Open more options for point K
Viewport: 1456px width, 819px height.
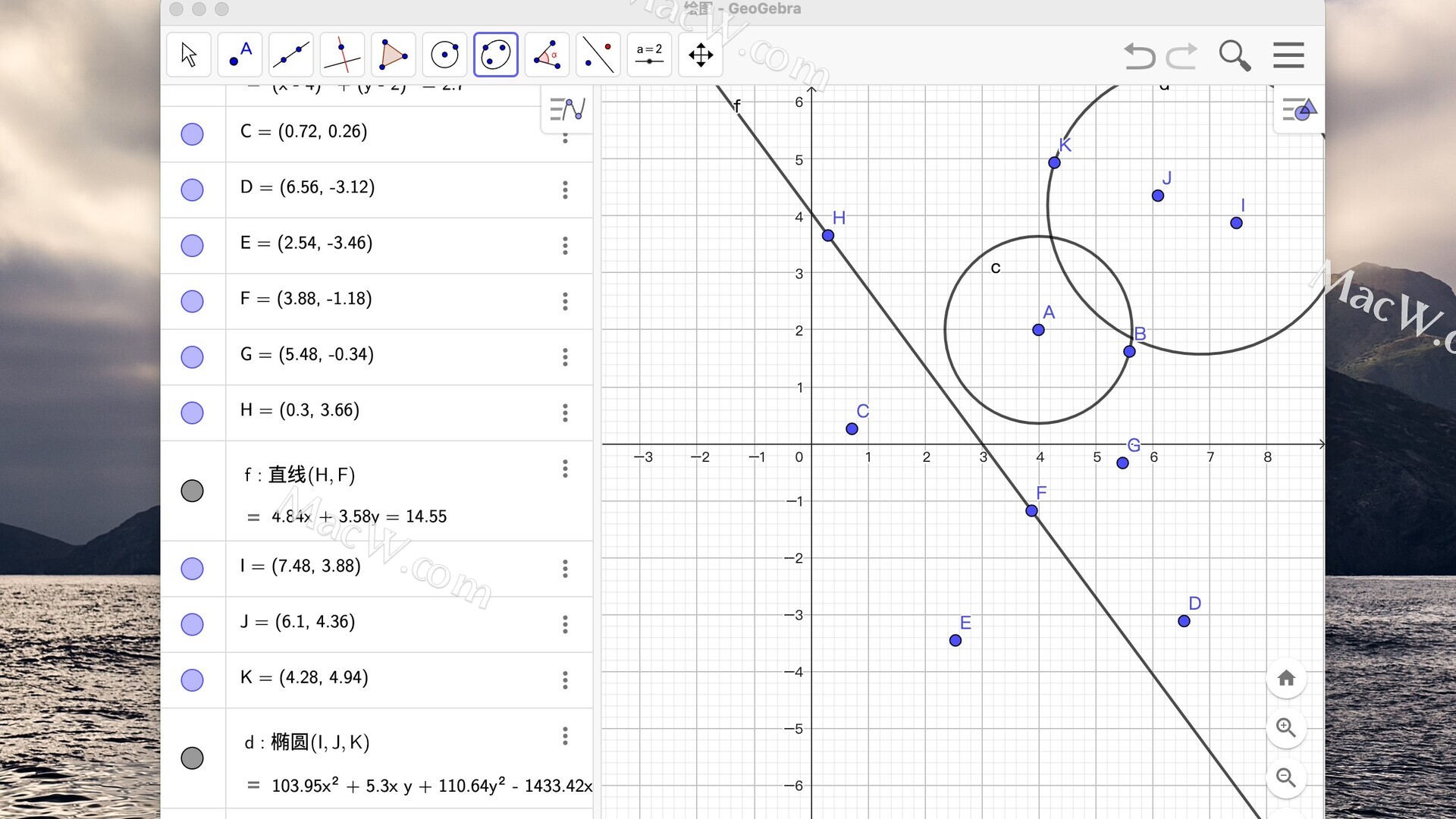[x=565, y=680]
